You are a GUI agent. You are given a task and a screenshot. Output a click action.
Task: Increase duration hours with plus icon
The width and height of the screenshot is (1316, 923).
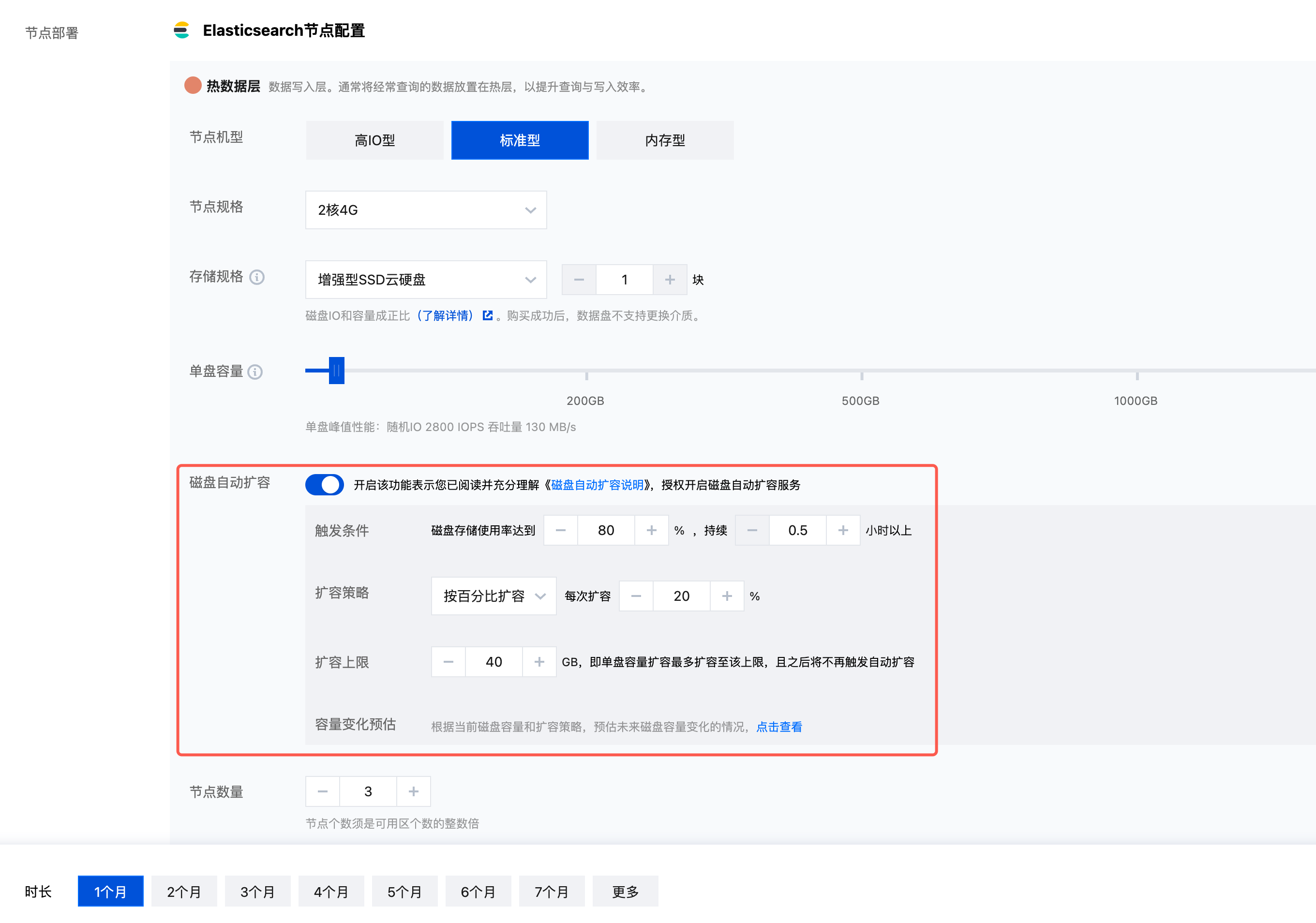(842, 531)
